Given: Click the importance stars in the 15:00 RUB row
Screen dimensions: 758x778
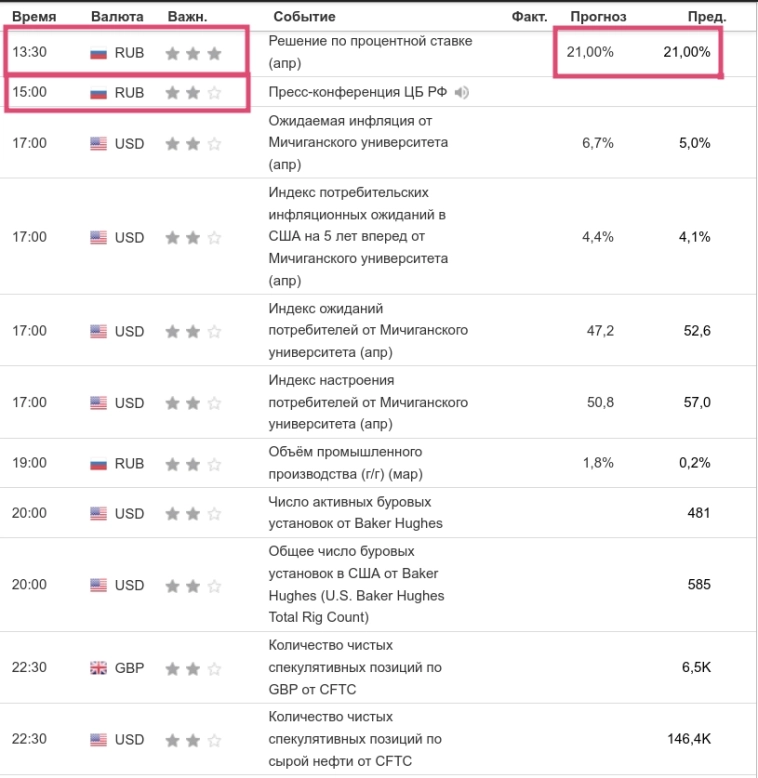Looking at the screenshot, I should [x=193, y=93].
